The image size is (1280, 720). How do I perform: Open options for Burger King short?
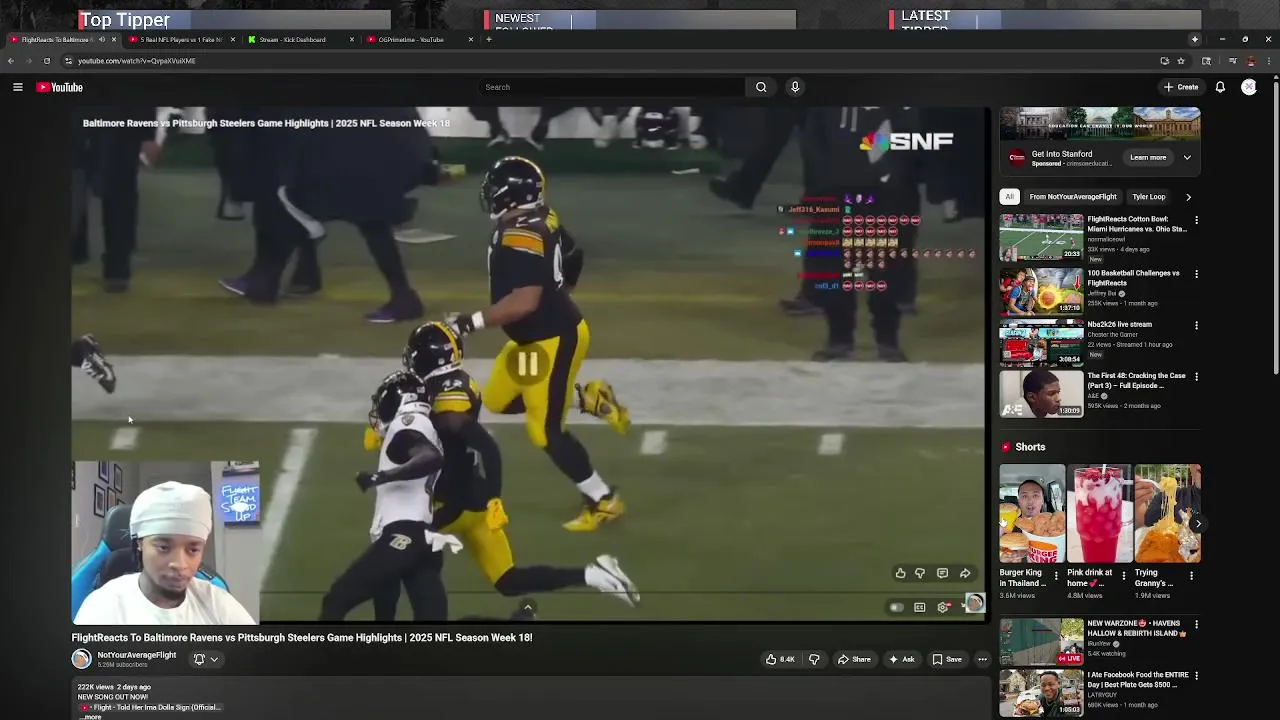click(1056, 576)
